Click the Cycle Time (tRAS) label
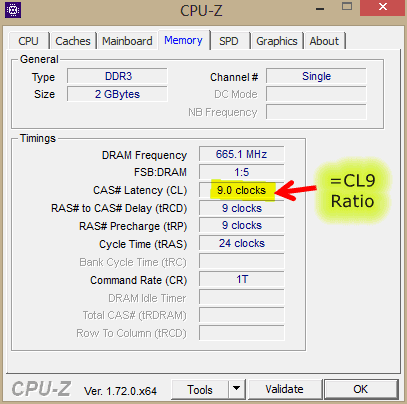Viewport: 407px width, 404px height. click(143, 244)
